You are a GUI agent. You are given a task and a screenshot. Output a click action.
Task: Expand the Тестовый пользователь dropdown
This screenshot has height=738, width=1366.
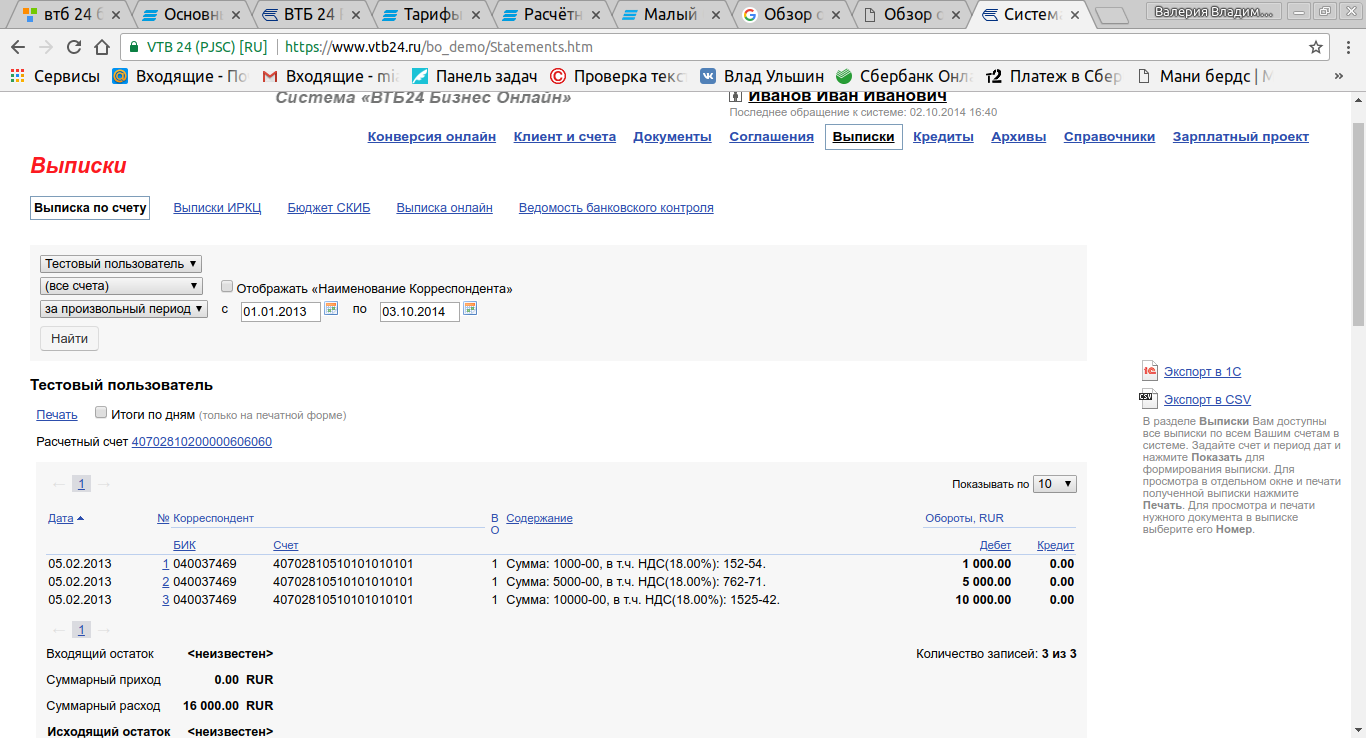[121, 264]
